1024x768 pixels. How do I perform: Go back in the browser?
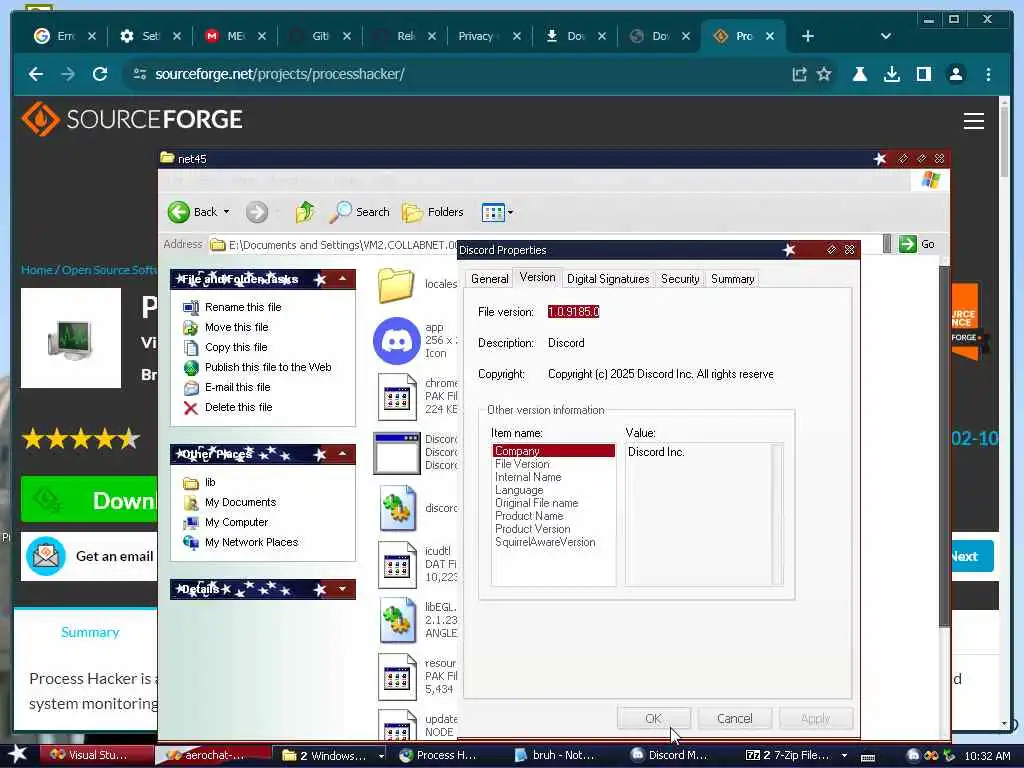coord(36,74)
